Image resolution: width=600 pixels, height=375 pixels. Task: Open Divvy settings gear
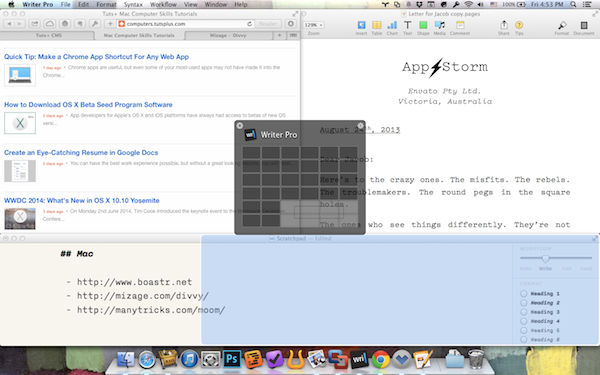point(360,126)
